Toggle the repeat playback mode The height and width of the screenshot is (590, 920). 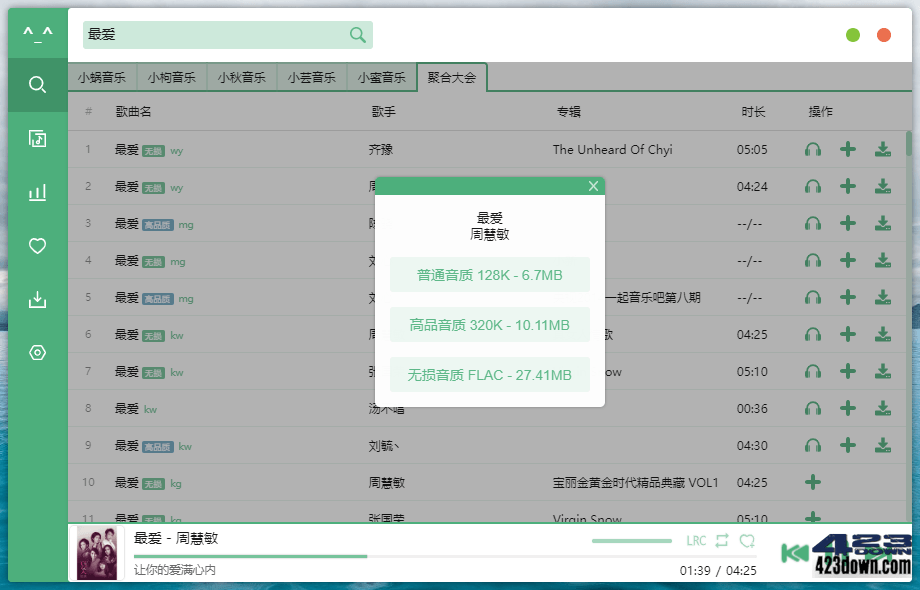(x=722, y=540)
